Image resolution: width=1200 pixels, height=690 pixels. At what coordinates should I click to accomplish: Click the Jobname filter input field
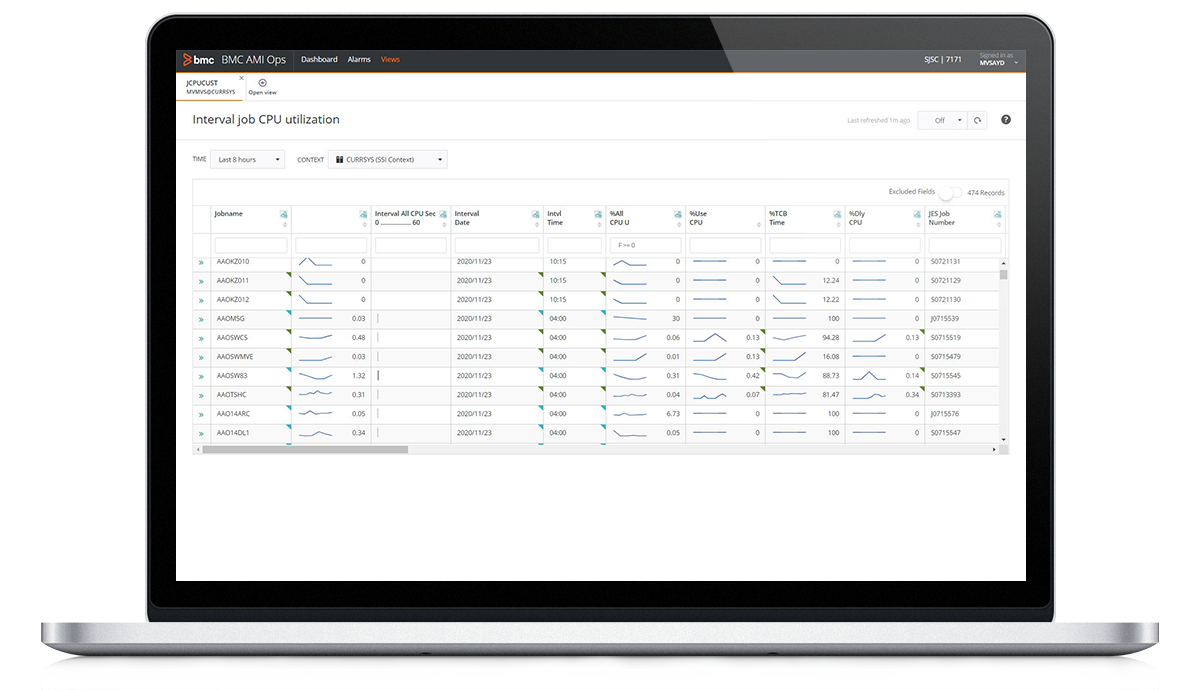[251, 245]
